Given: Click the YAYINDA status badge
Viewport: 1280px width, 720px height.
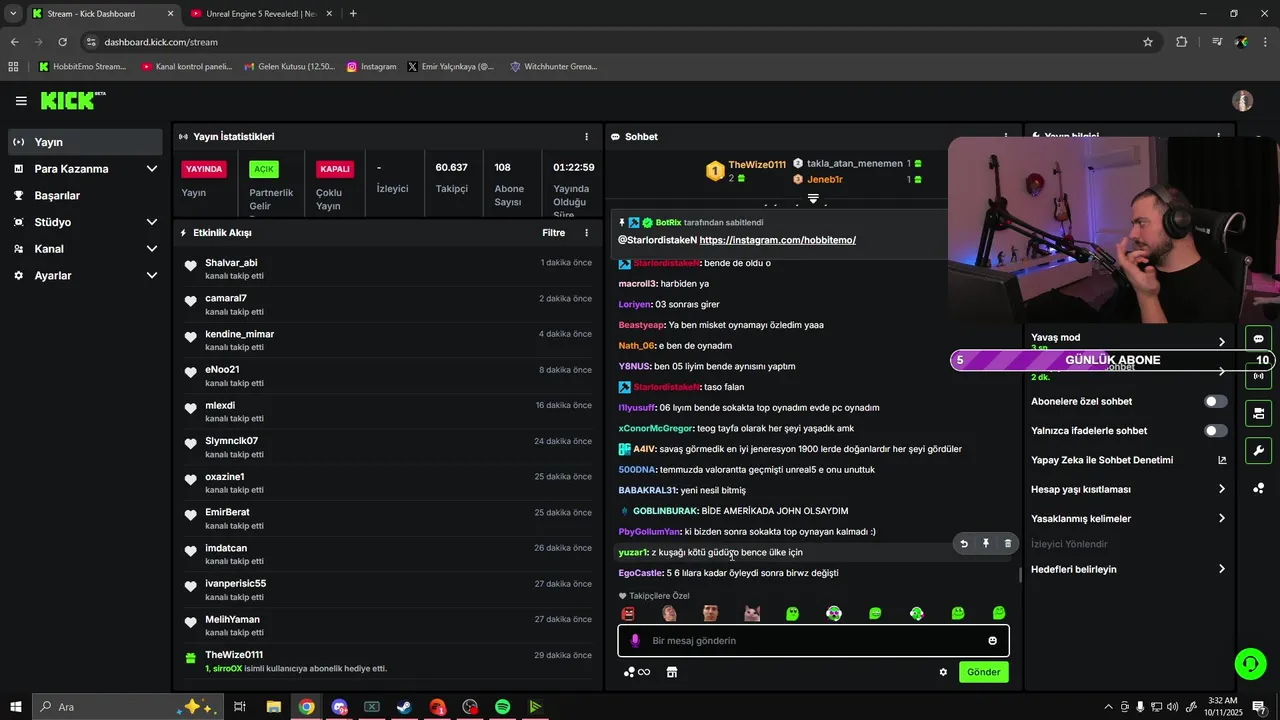Looking at the screenshot, I should tap(204, 169).
